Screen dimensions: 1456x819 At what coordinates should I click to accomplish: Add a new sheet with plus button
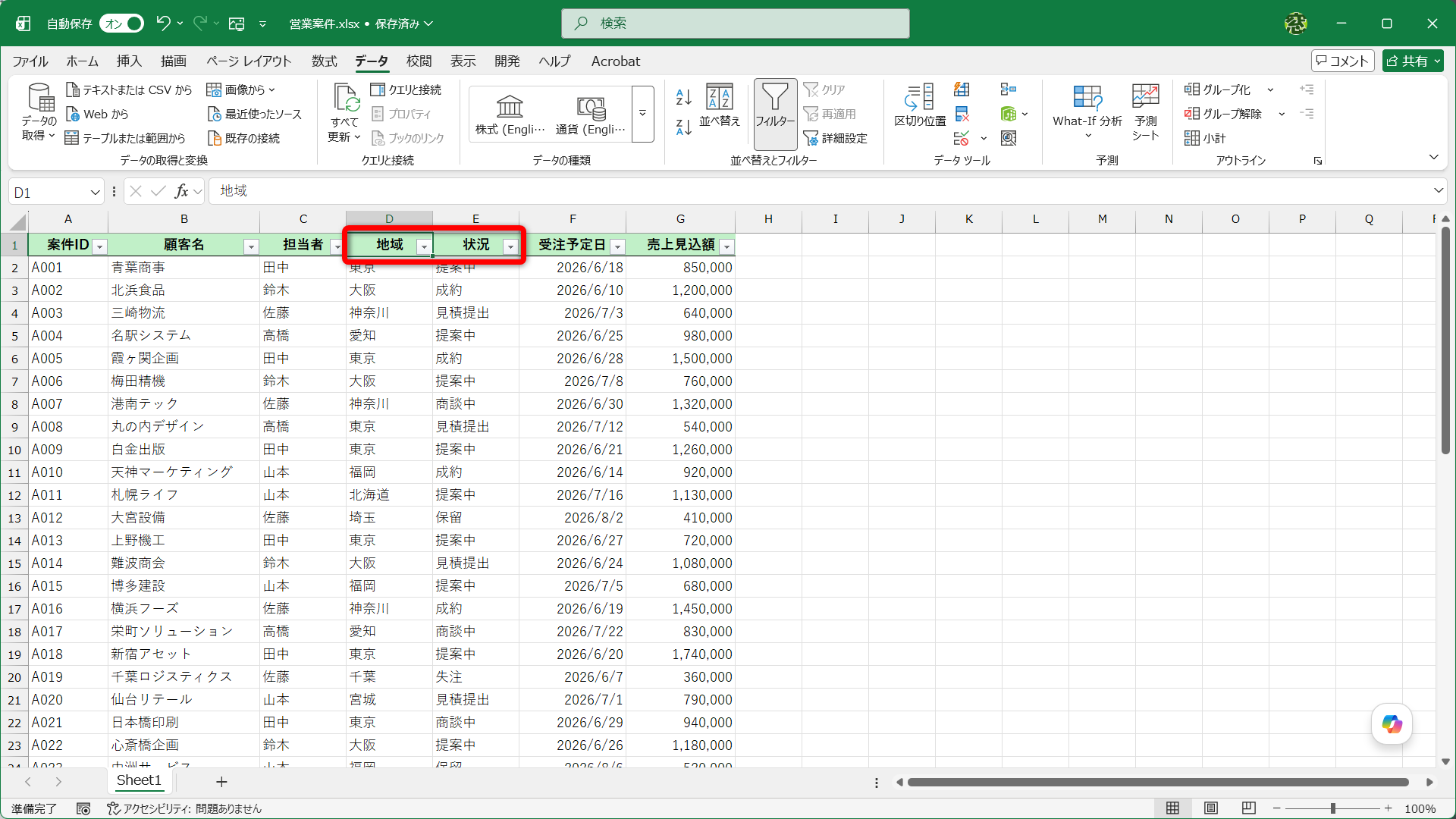click(221, 782)
